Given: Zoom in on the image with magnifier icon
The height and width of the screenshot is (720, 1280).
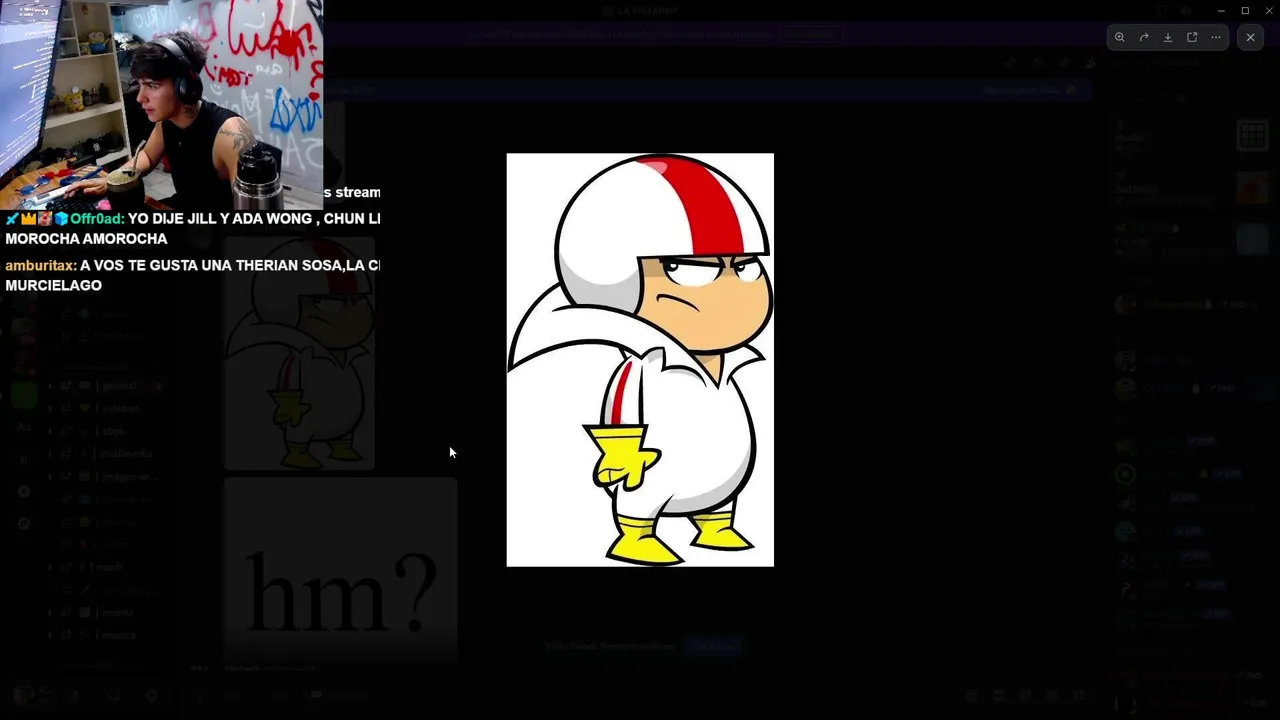Looking at the screenshot, I should (1120, 37).
